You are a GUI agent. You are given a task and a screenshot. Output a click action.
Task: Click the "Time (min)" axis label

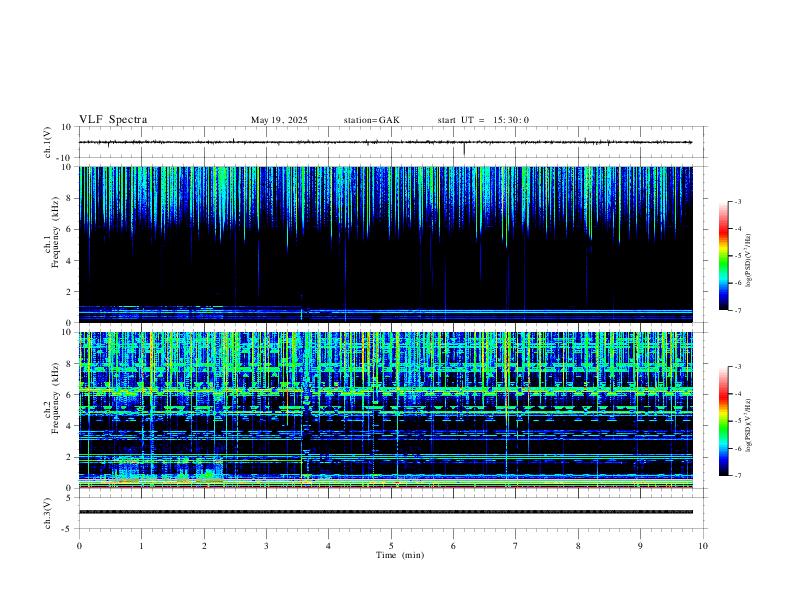click(x=400, y=555)
